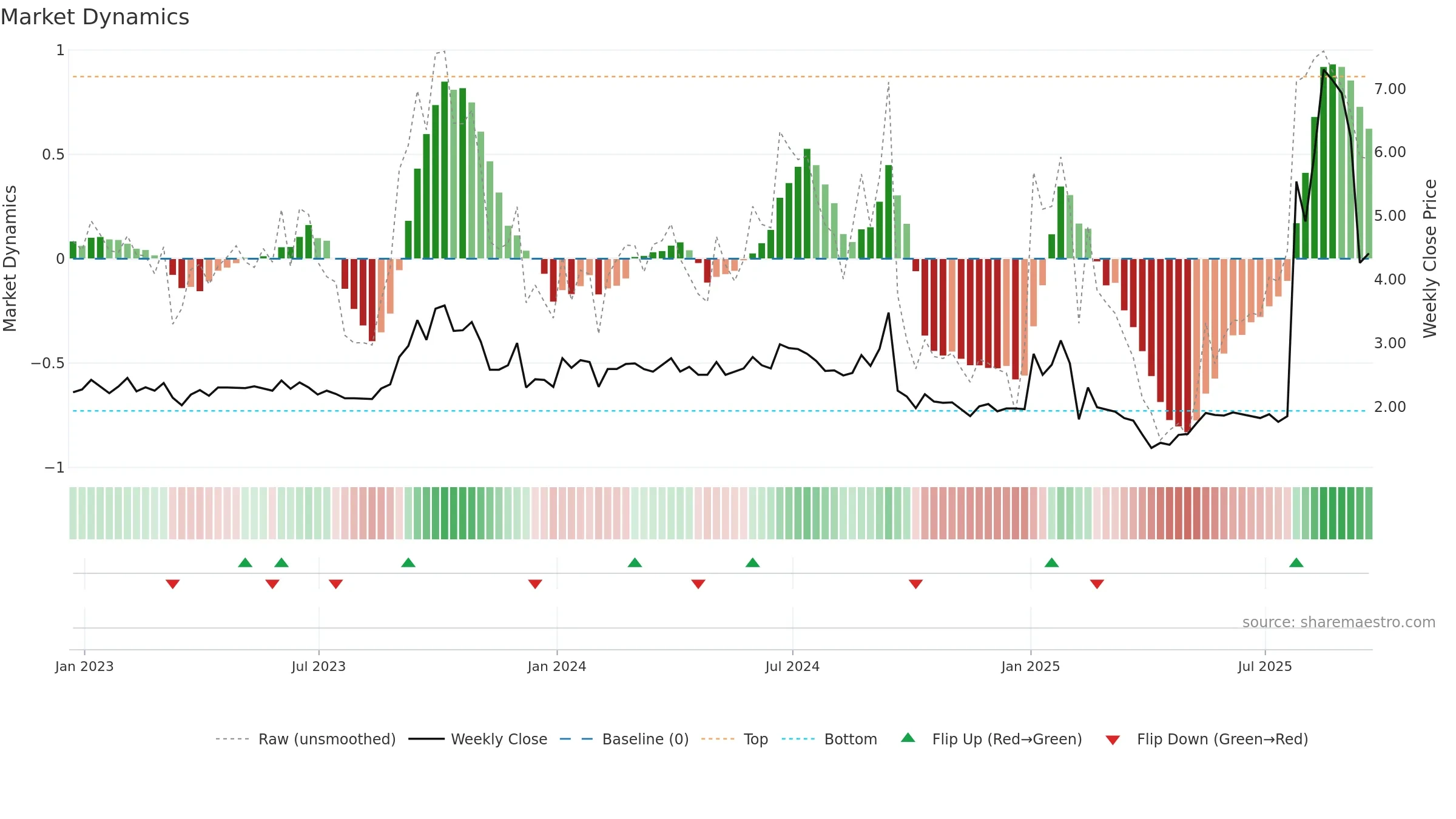Click the green flip-up marker just after Jan 2025
The width and height of the screenshot is (1456, 819).
point(1052,562)
